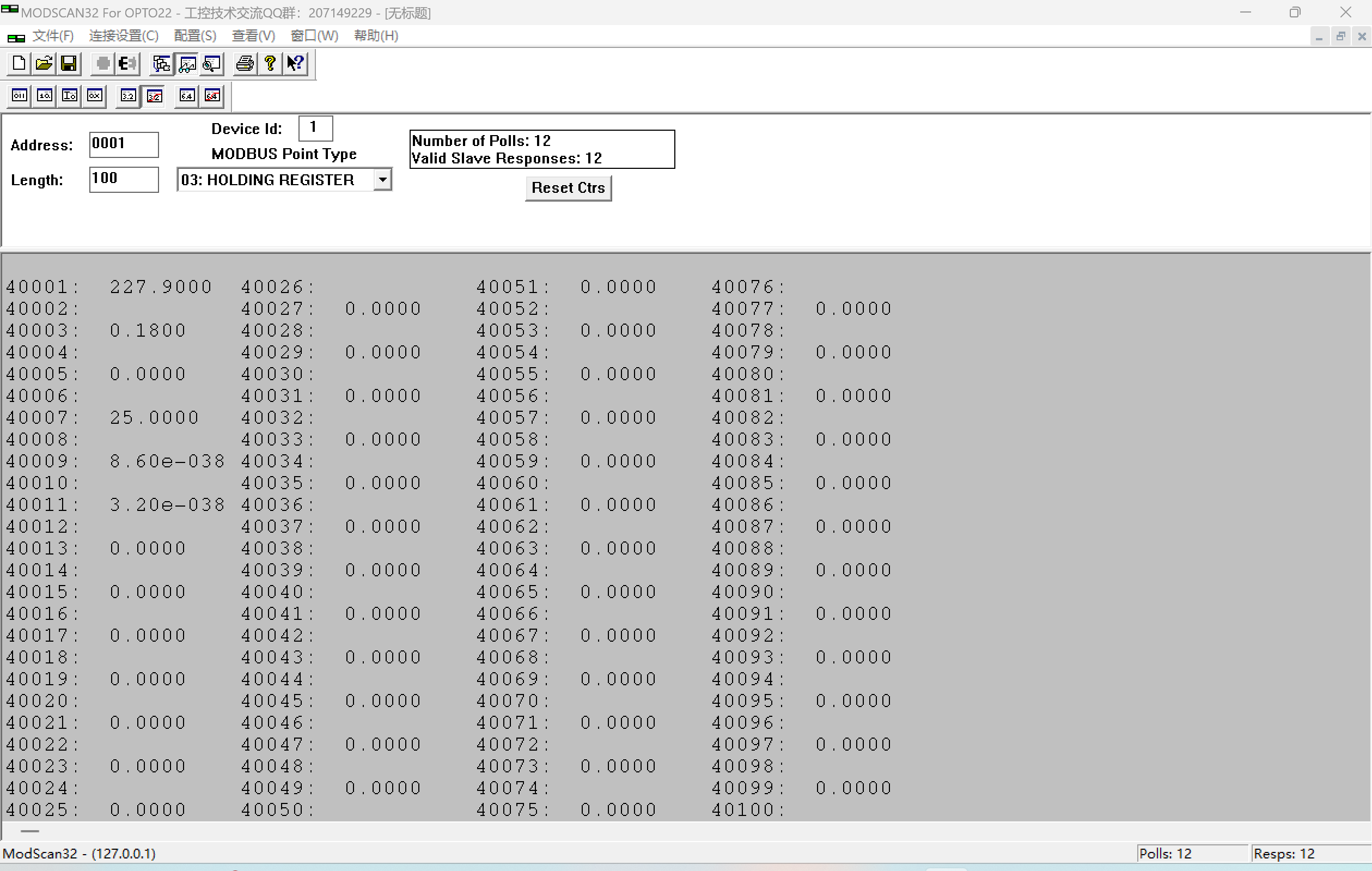Select register 40009 value 8.60e-038
Screen dimensions: 1372x871
click(x=167, y=461)
